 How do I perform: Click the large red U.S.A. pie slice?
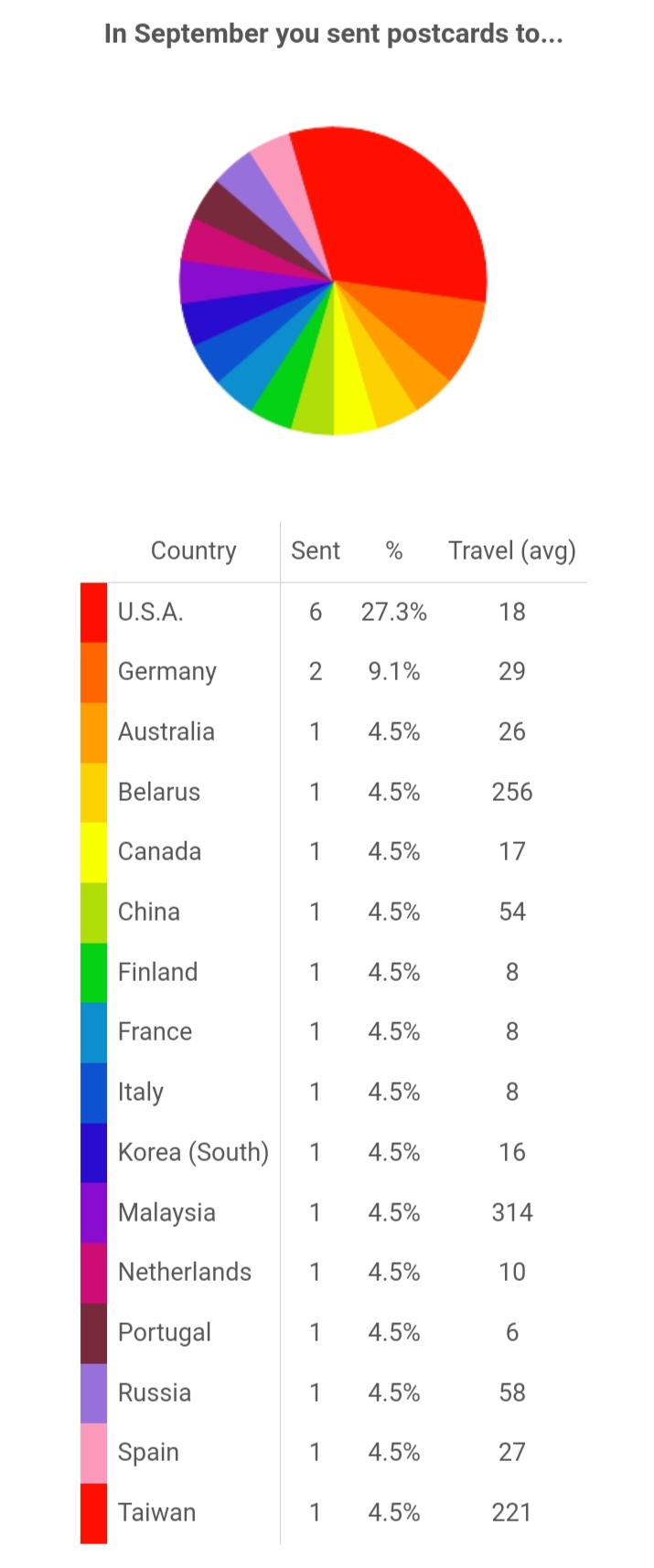tap(401, 215)
